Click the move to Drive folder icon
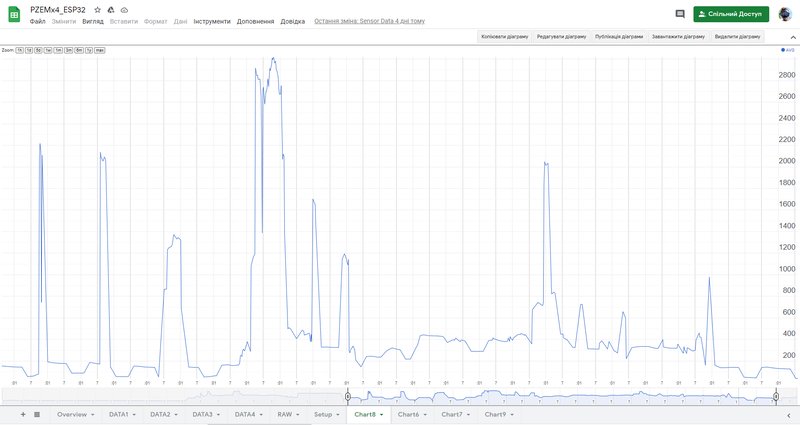 tap(111, 10)
